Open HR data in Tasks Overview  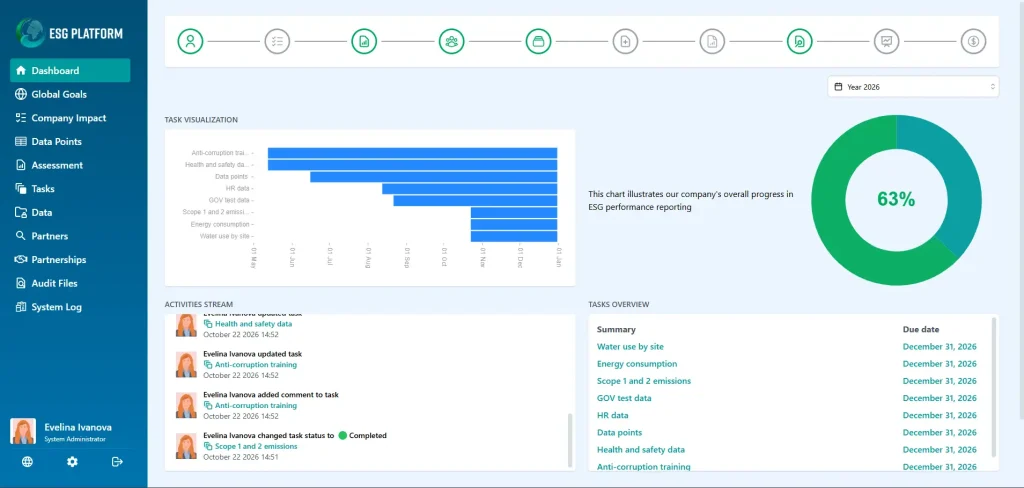click(613, 415)
